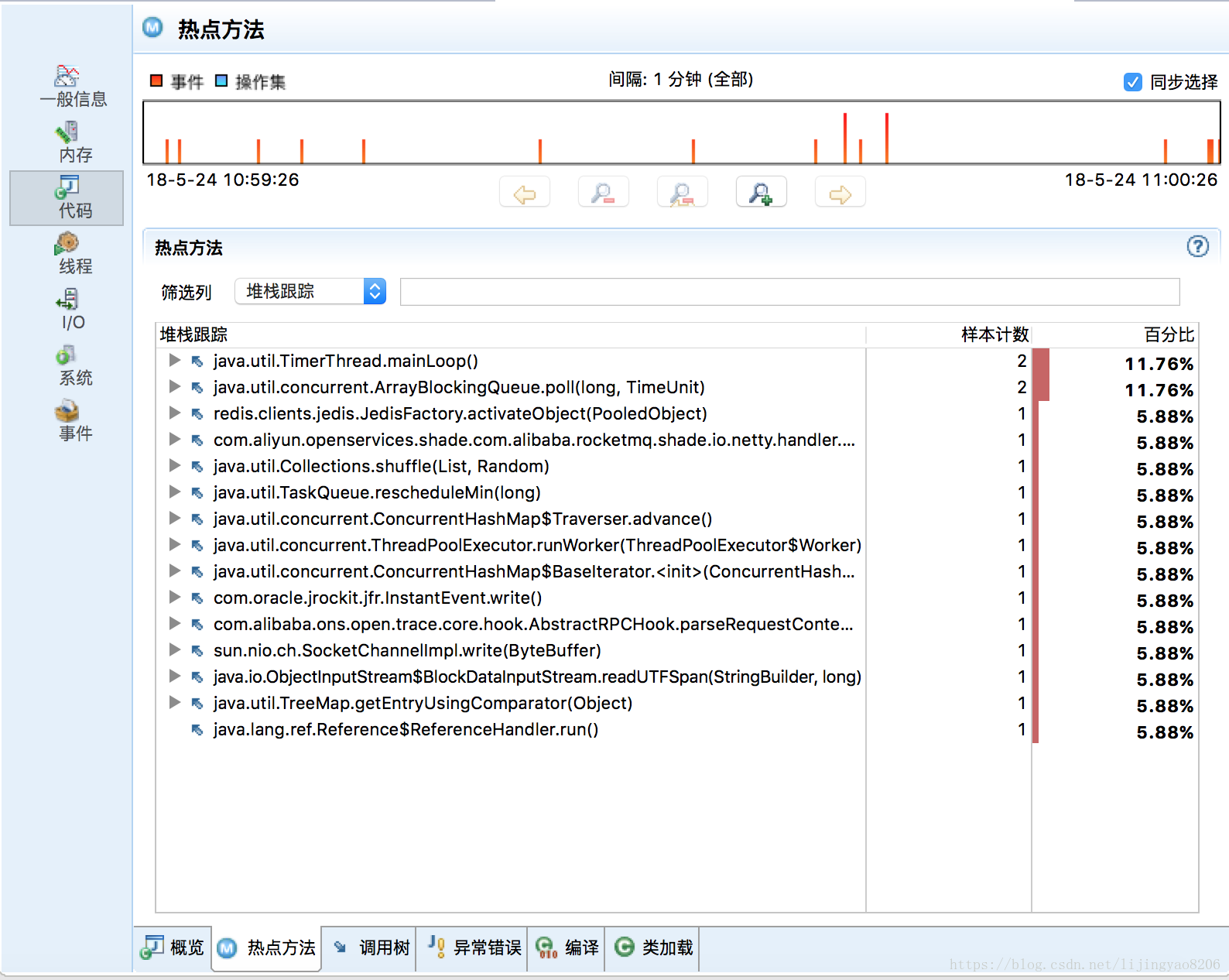Click the 热点方法 section header
The image size is (1229, 980).
189,248
